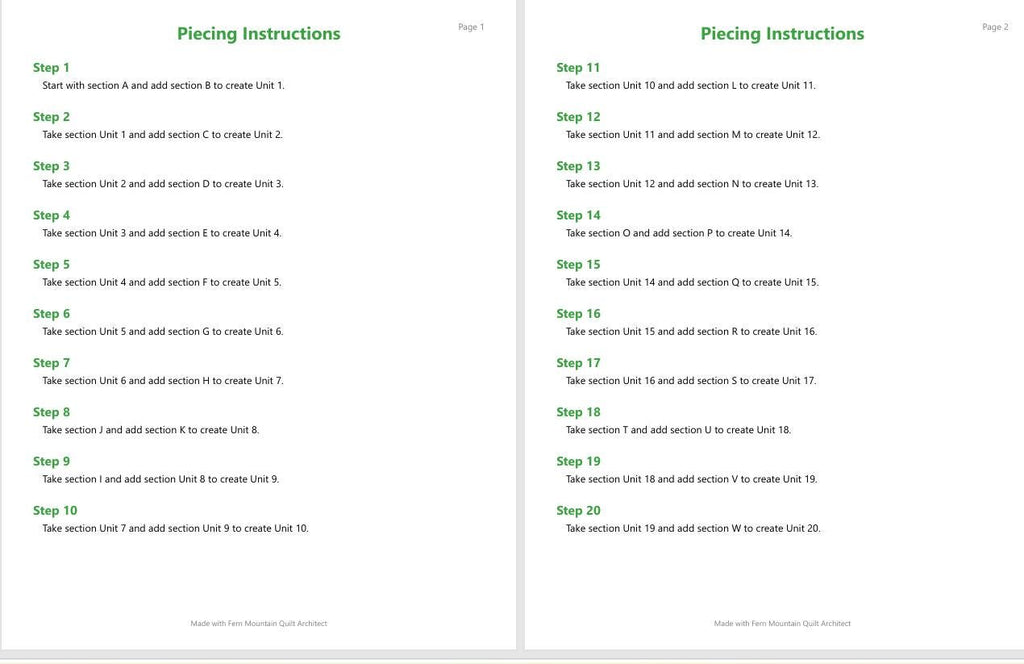Viewport: 1024px width, 664px height.
Task: Select the Step 1 heading
Action: coord(51,68)
